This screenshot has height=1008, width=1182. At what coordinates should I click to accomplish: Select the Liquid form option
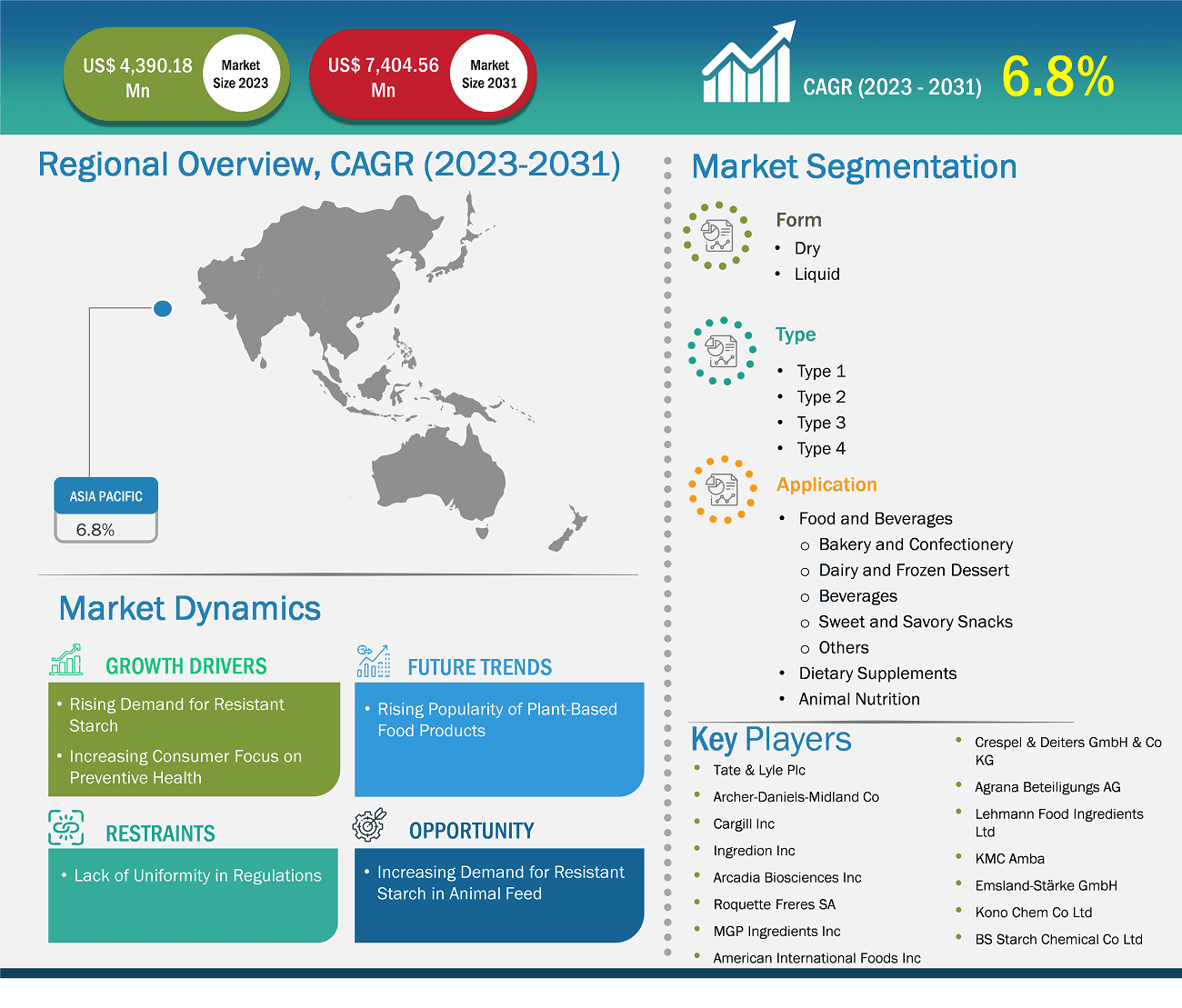pyautogui.click(x=817, y=274)
